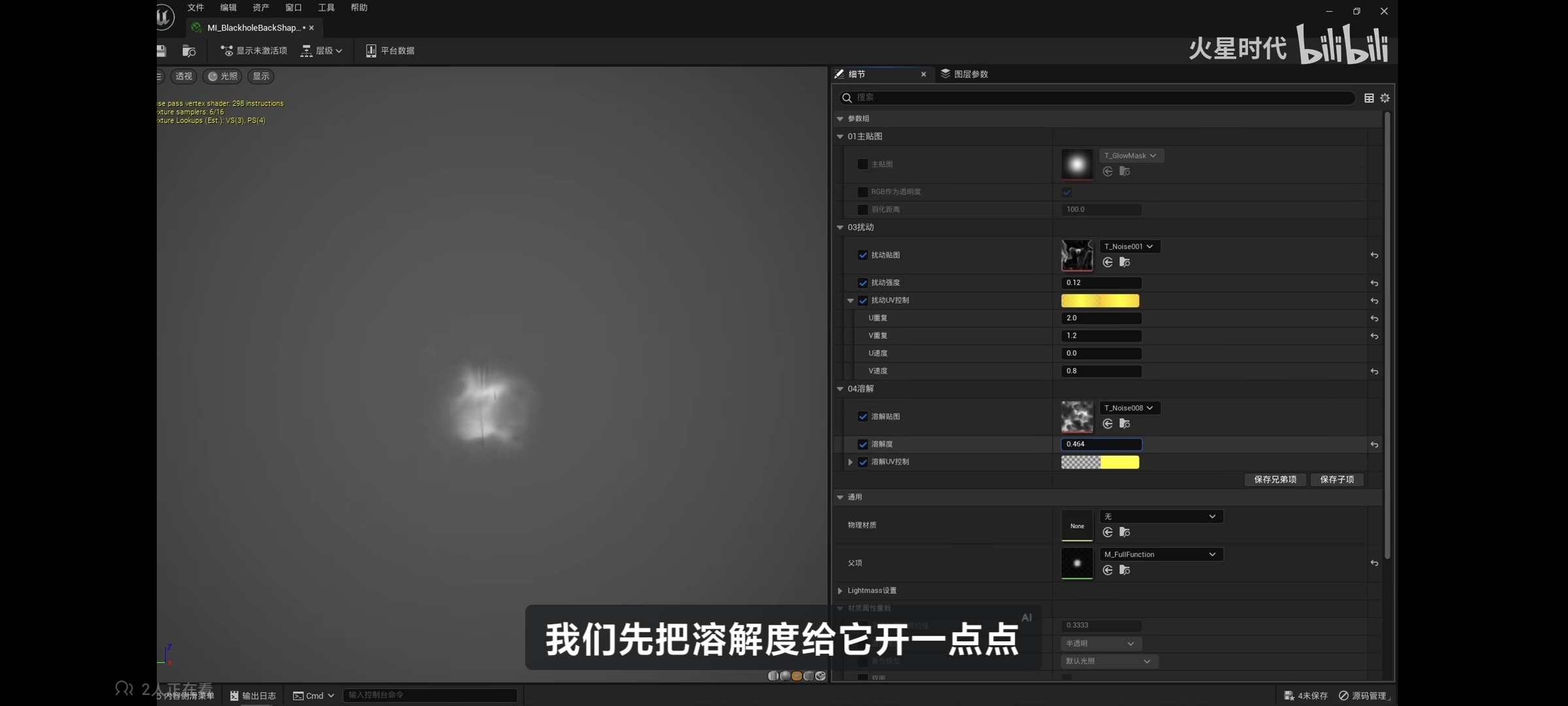Viewport: 1568px width, 706px height.
Task: Toggle details table view icon beside search
Action: 1369,97
